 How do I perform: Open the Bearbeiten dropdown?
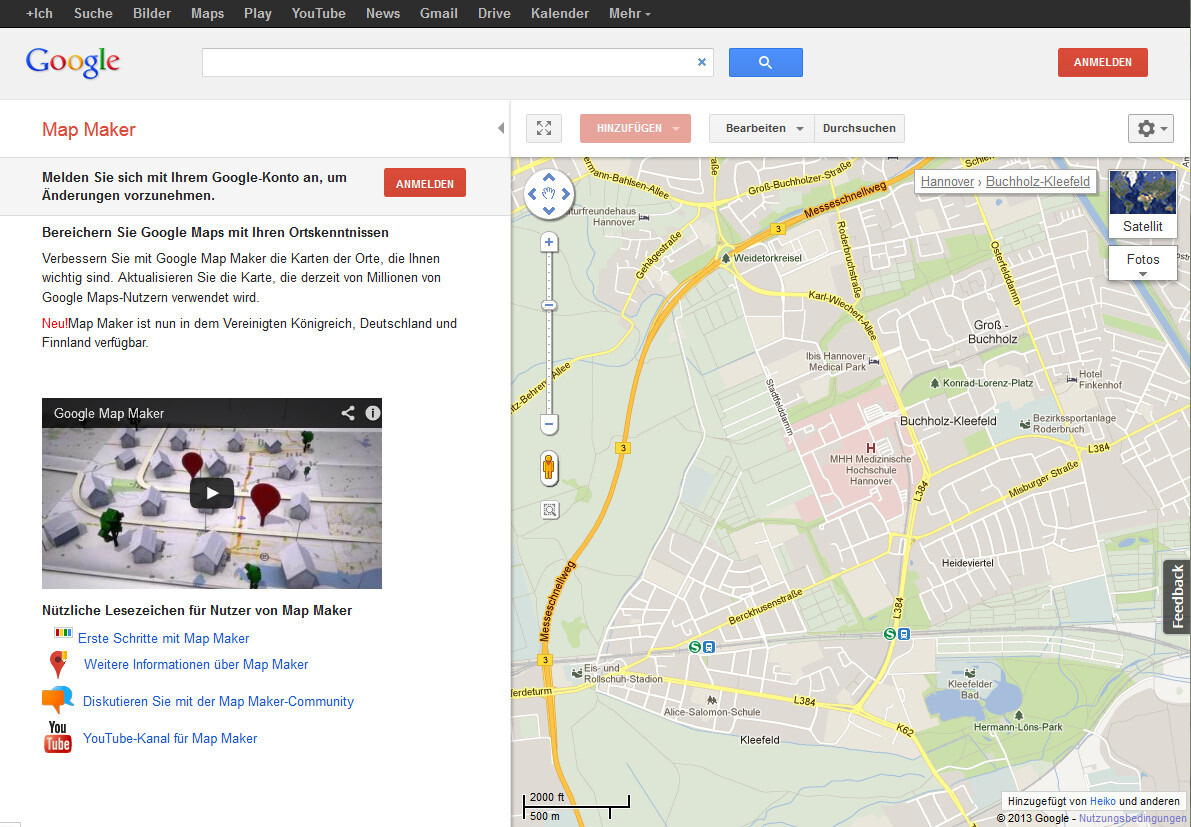coord(762,128)
